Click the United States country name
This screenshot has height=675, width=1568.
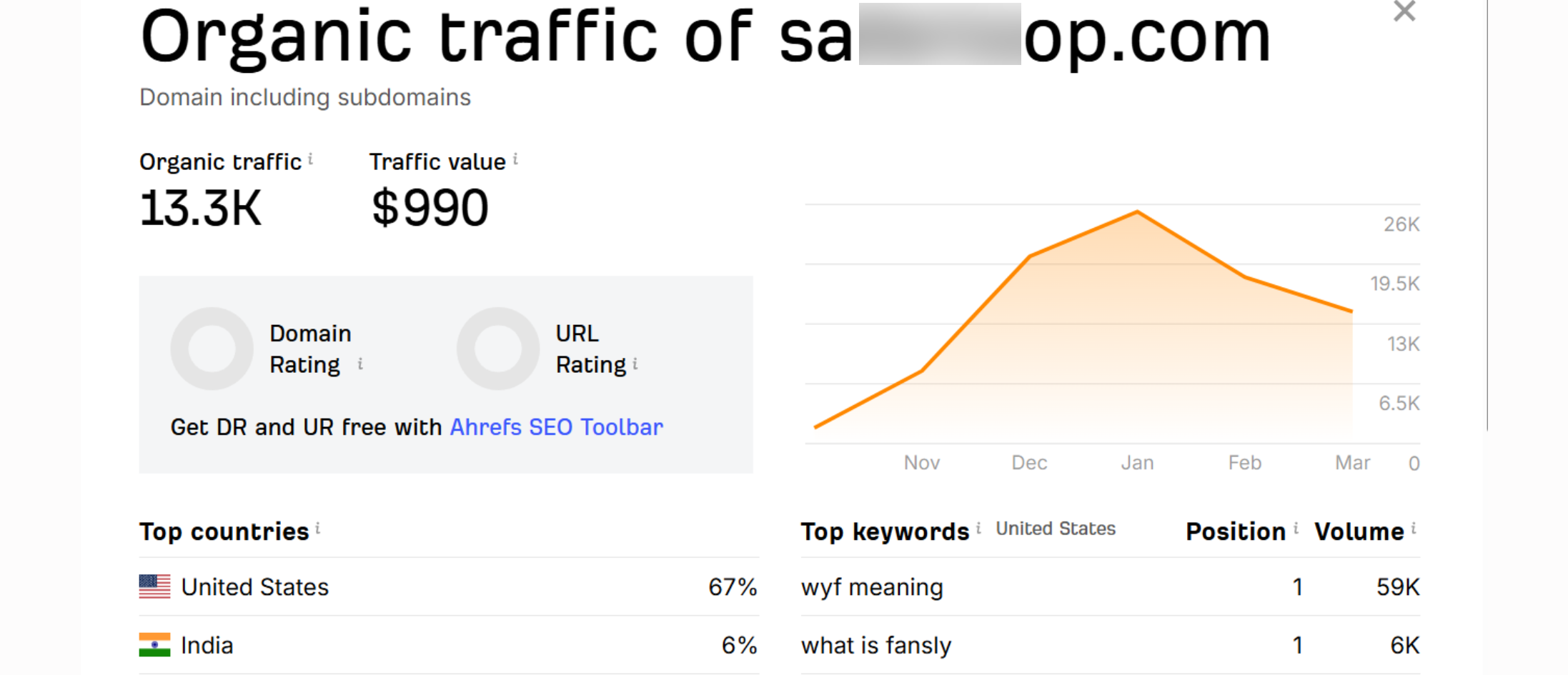click(x=255, y=587)
